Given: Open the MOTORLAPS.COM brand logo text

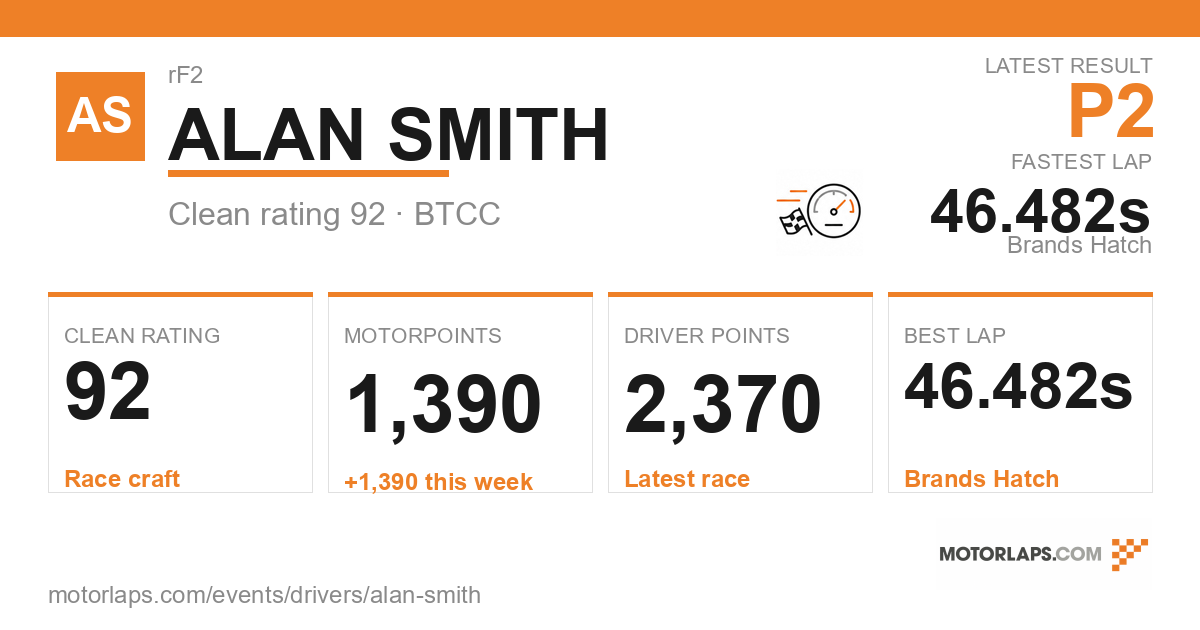Looking at the screenshot, I should 1020,554.
